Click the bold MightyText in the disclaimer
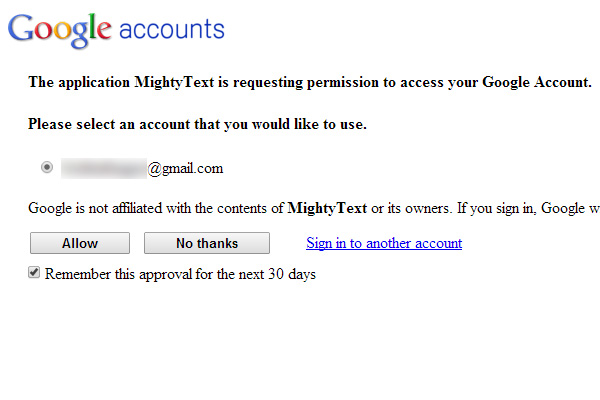Viewport: 600px width, 400px height. tap(327, 208)
